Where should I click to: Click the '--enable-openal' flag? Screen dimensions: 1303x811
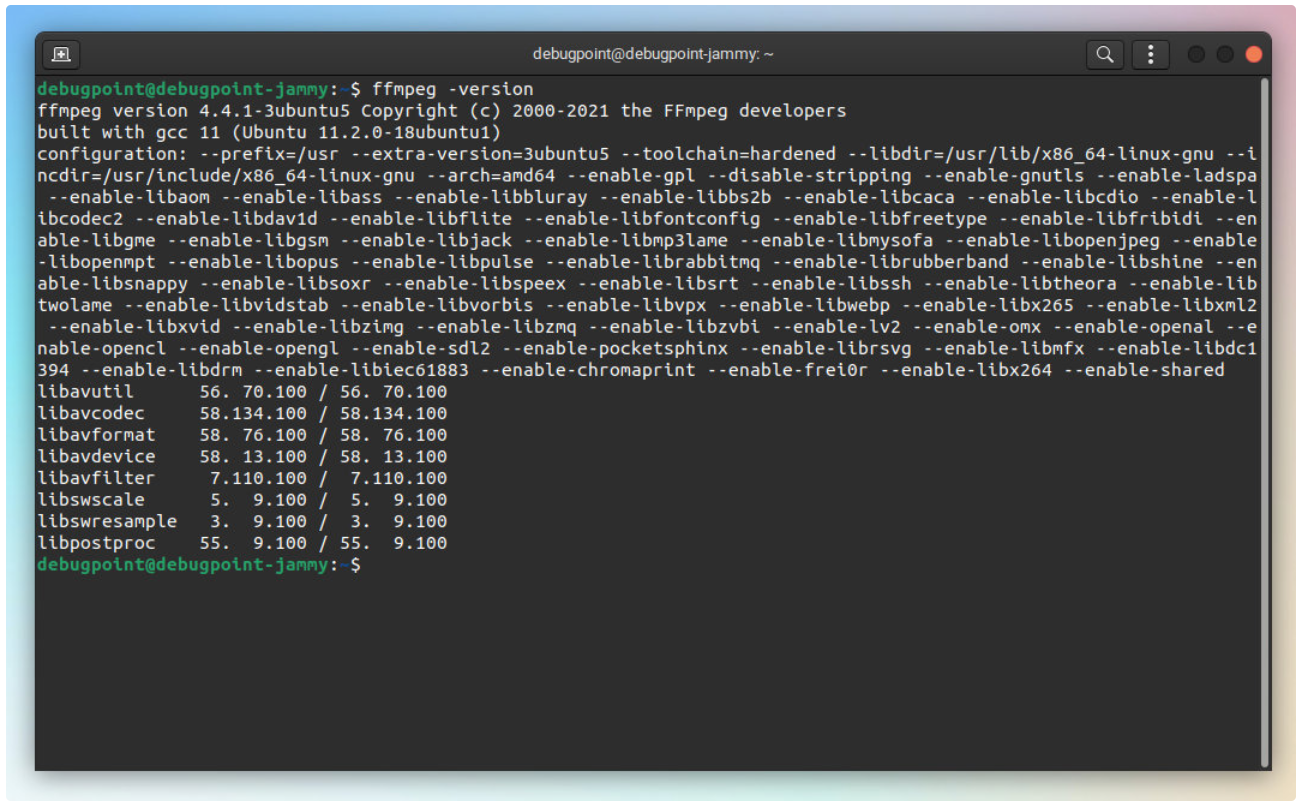tap(1134, 327)
